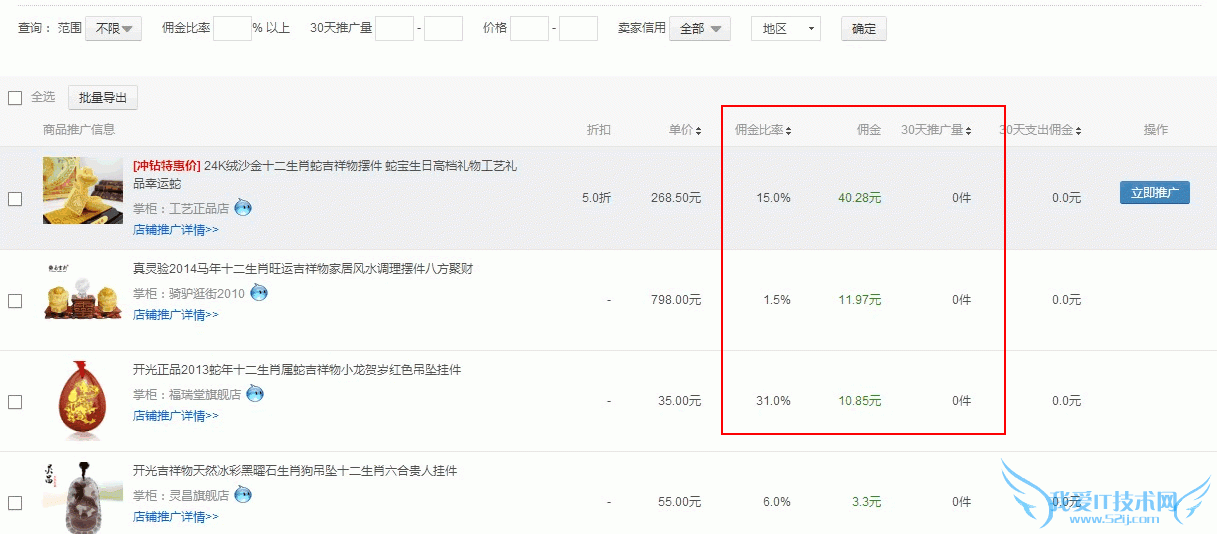Sort by 30天推广量 column header

point(936,130)
